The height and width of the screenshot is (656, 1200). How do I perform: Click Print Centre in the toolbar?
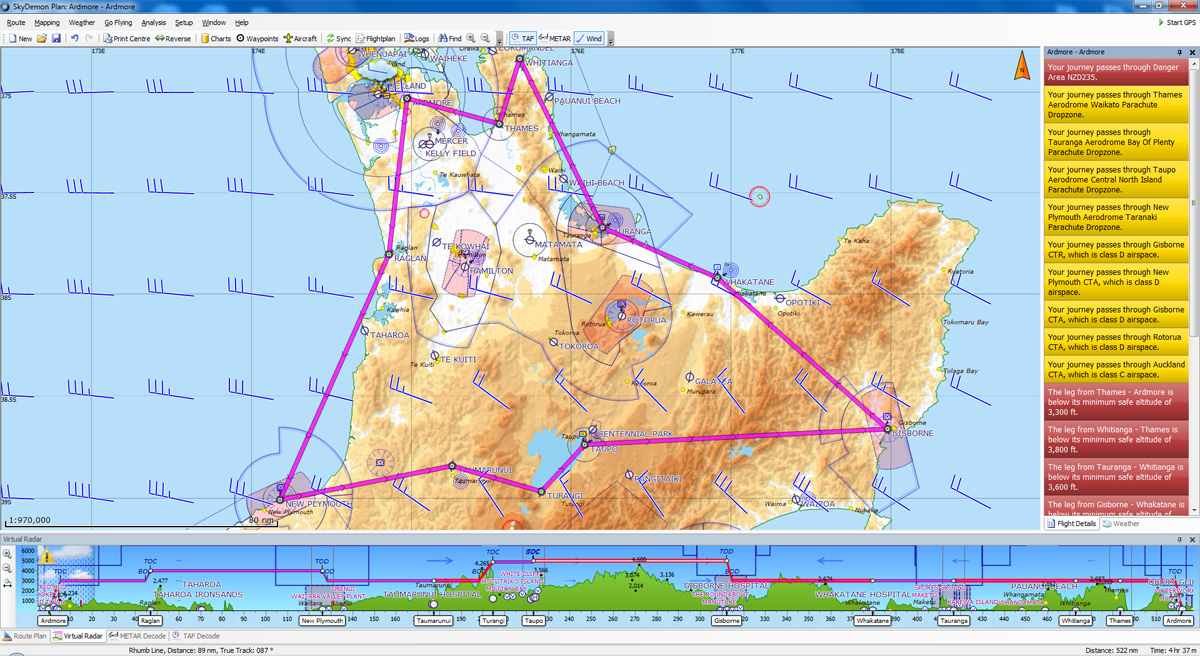click(x=125, y=38)
